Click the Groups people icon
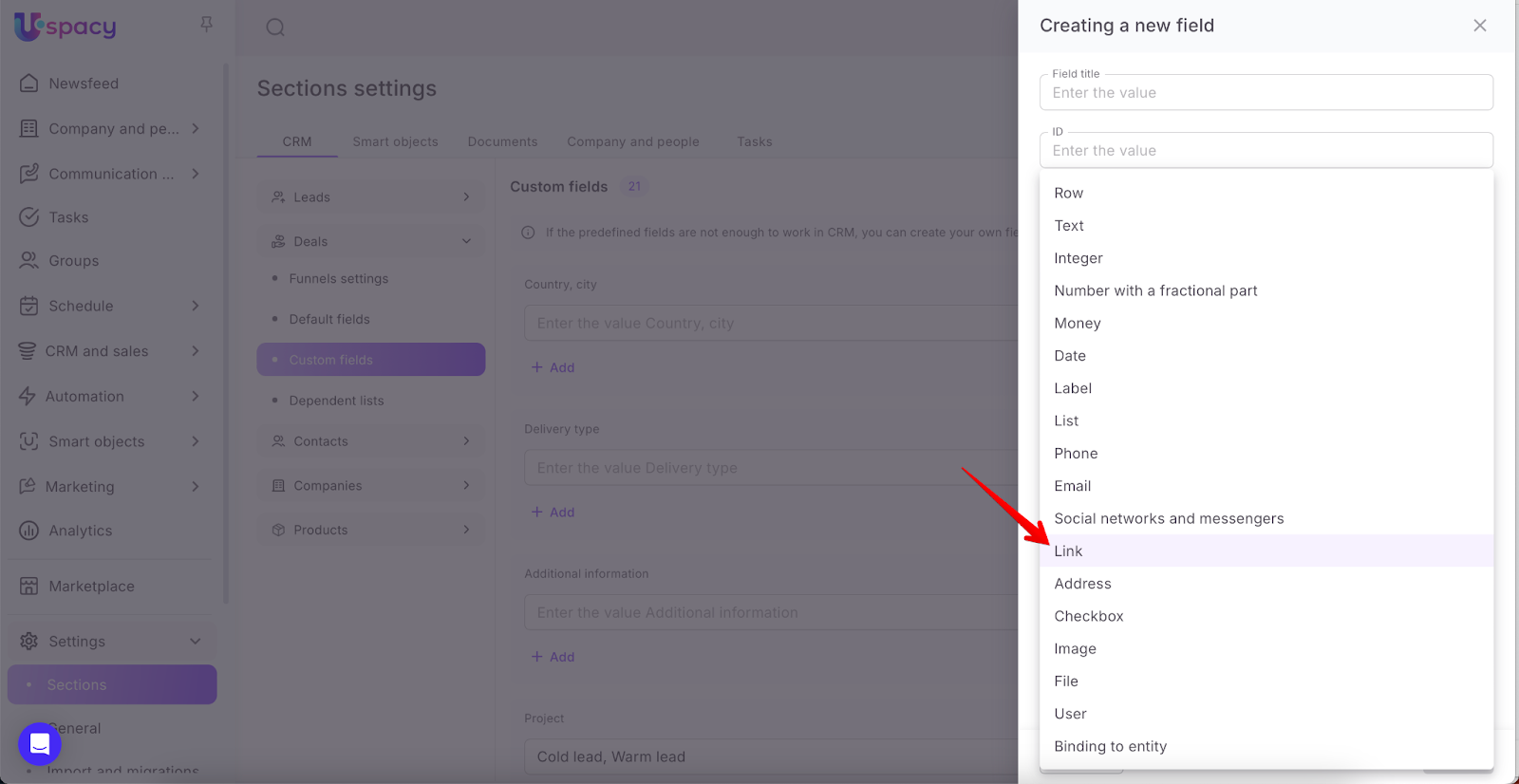Screen dimensions: 1519x784 [29, 261]
